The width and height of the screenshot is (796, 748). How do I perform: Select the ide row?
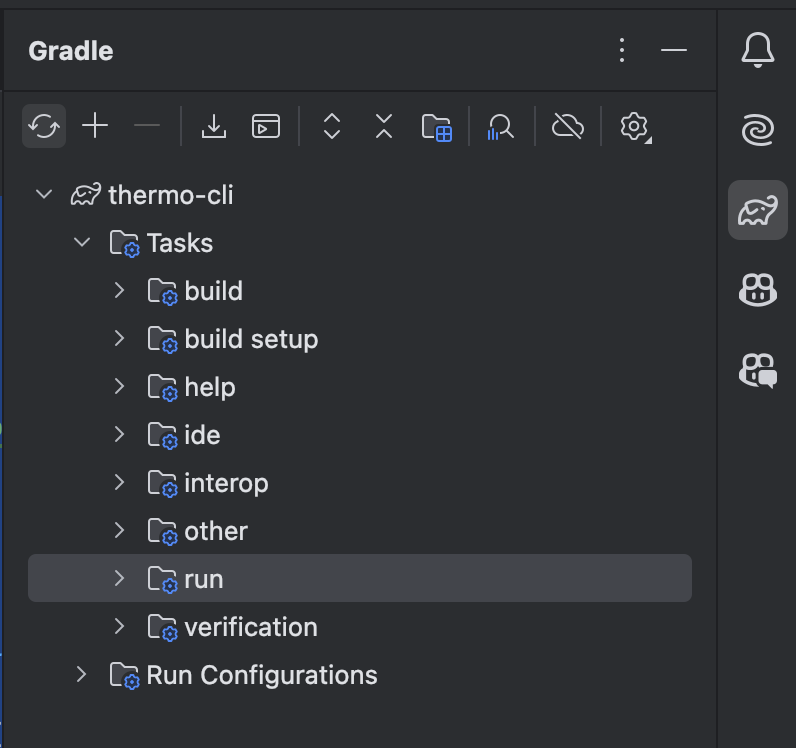pos(360,435)
